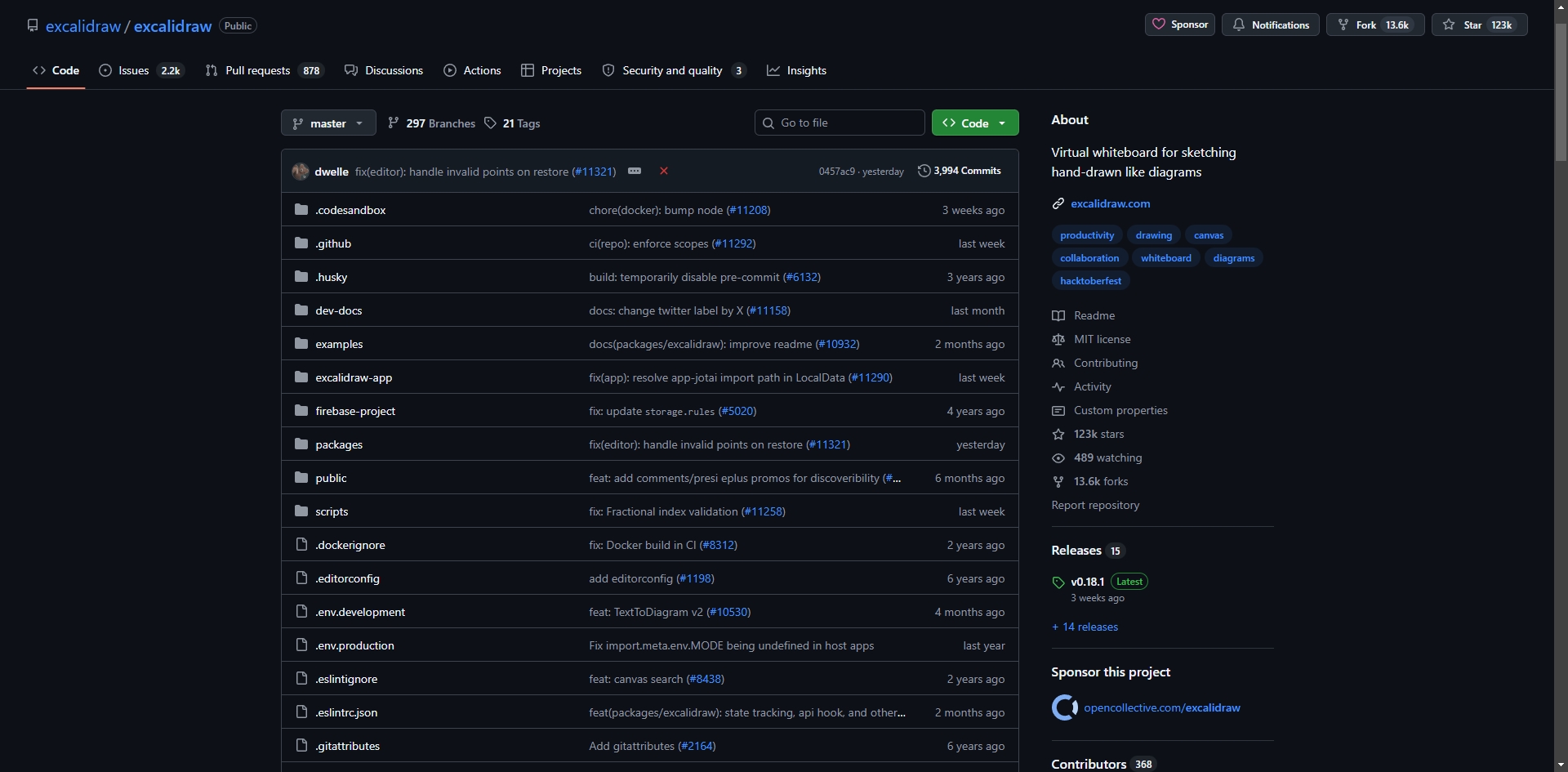Click the examples folder icon
Screen dimensions: 1568x772
[301, 344]
